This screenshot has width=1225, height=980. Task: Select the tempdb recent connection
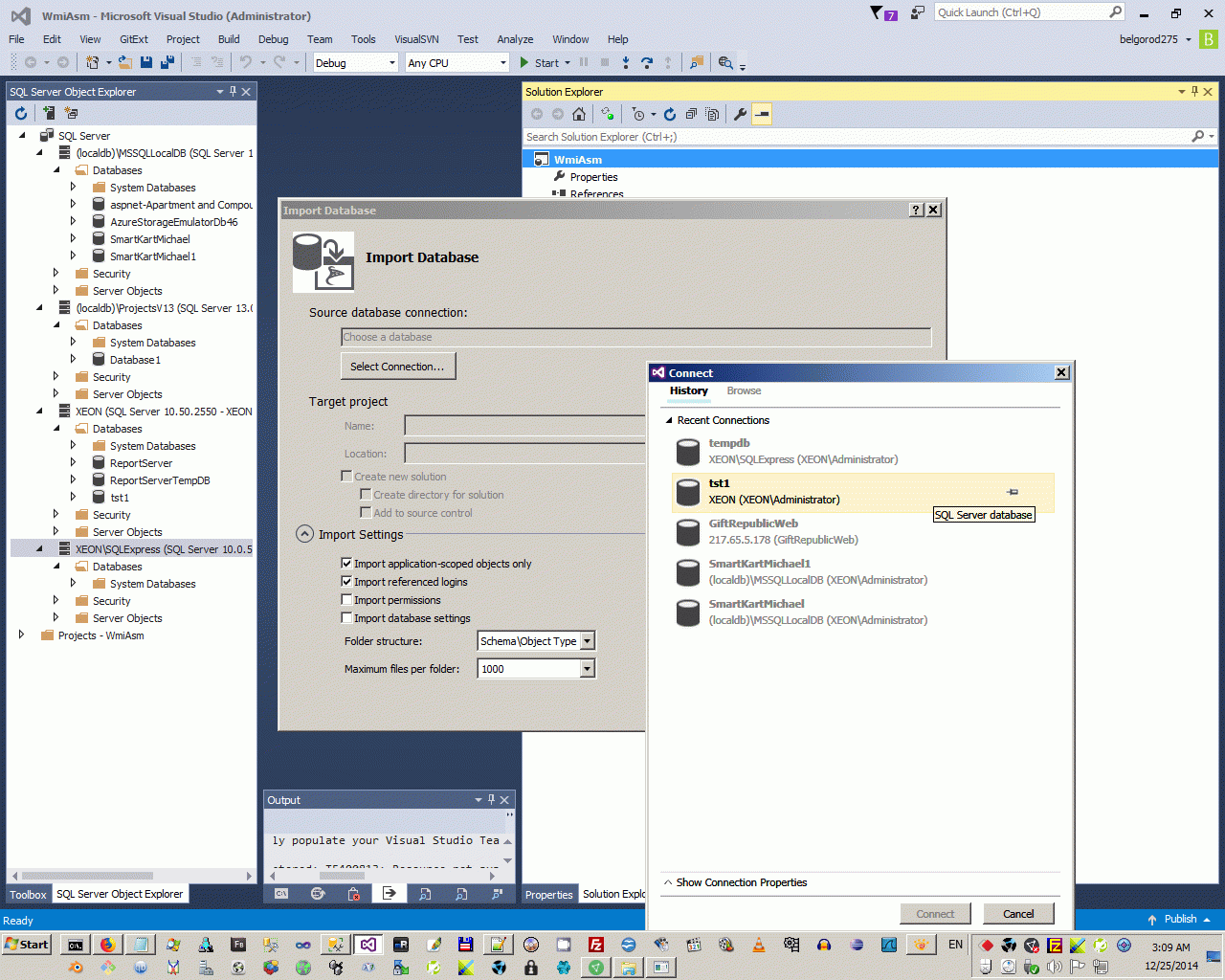863,452
